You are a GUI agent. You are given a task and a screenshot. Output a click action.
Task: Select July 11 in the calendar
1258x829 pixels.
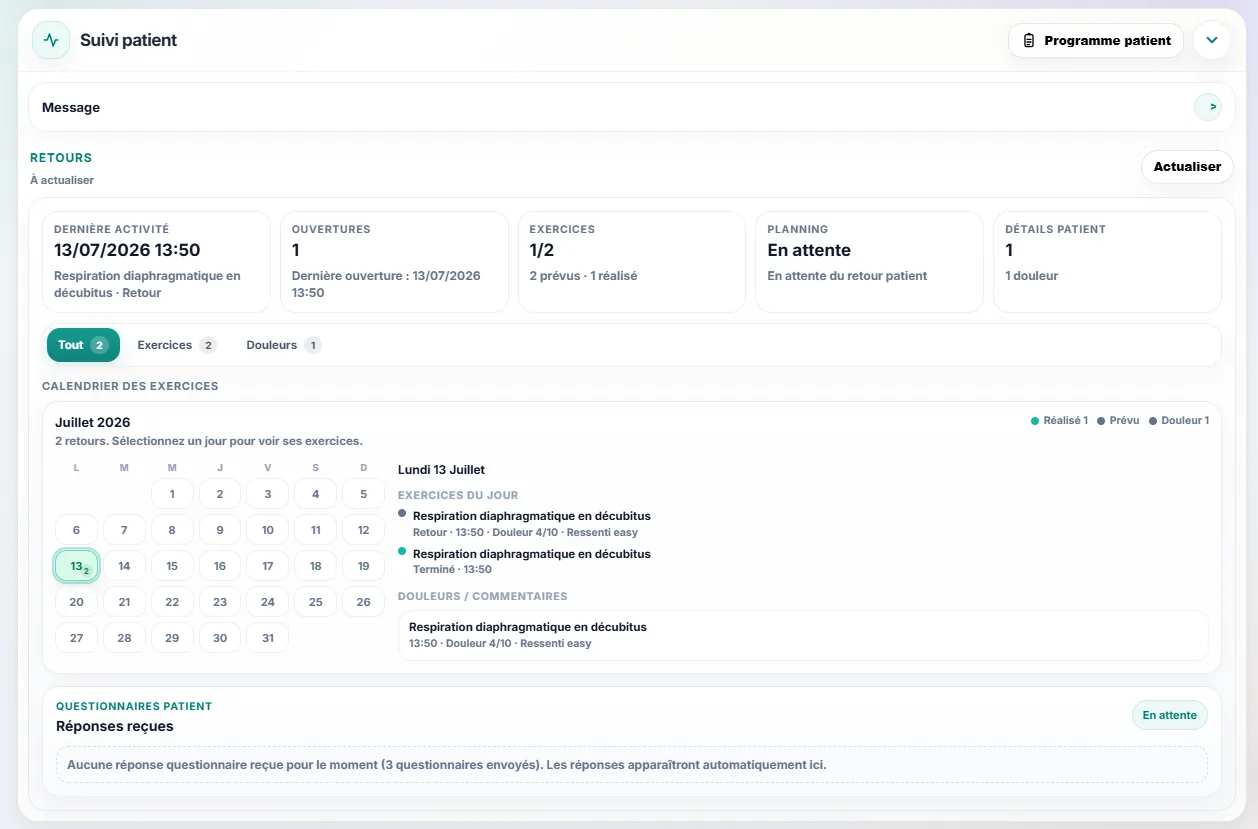tap(316, 530)
